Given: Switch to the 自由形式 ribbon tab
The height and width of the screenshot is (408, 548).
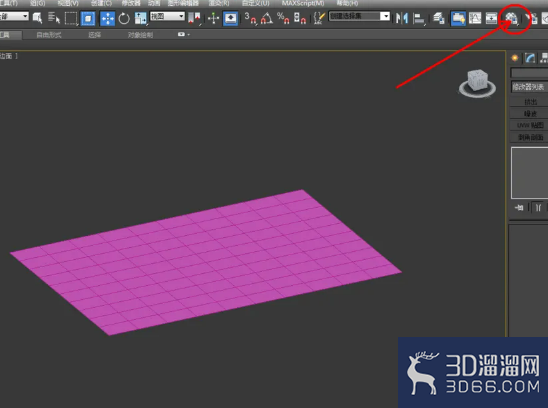Looking at the screenshot, I should click(49, 35).
